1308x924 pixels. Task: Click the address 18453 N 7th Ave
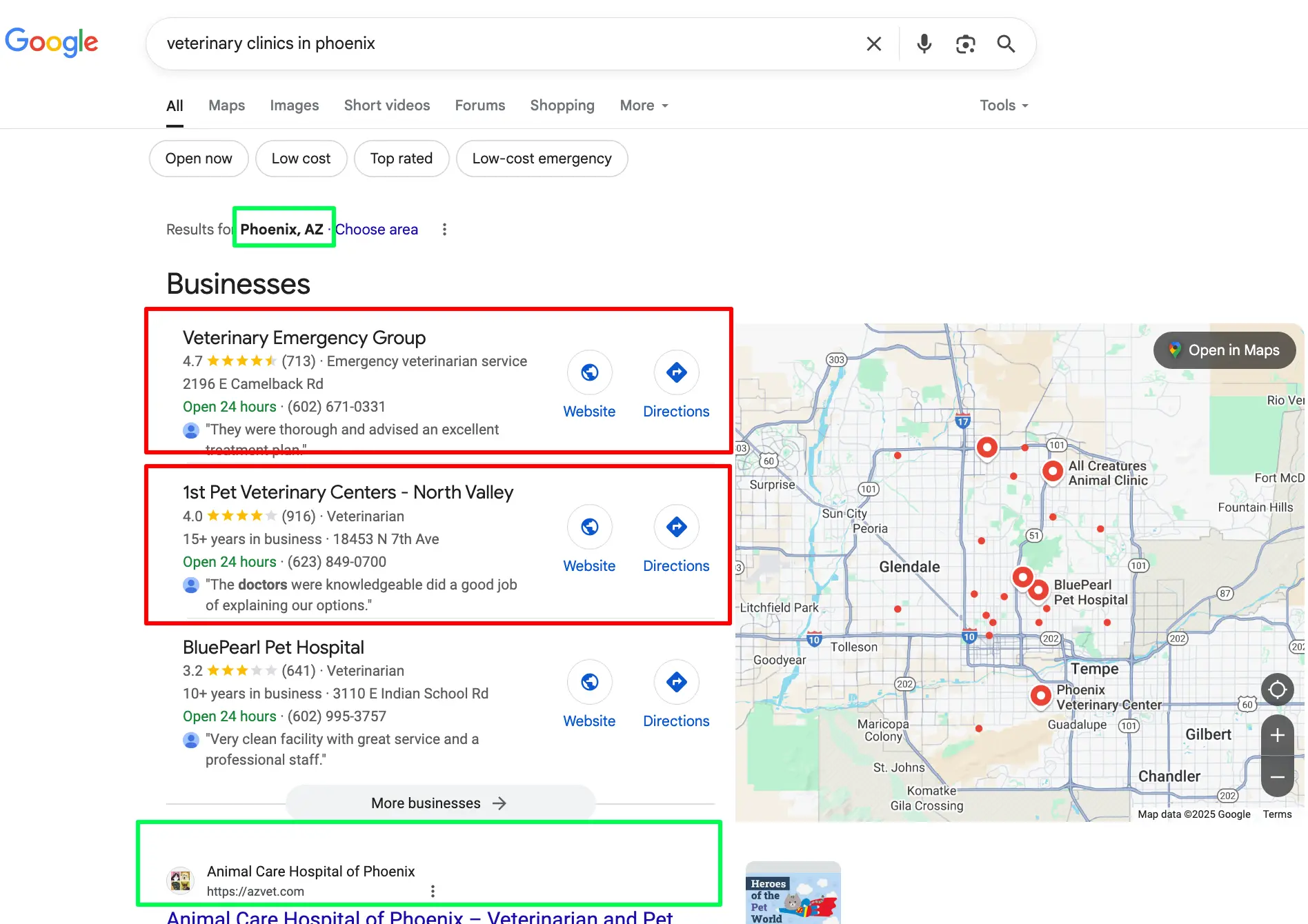(386, 539)
